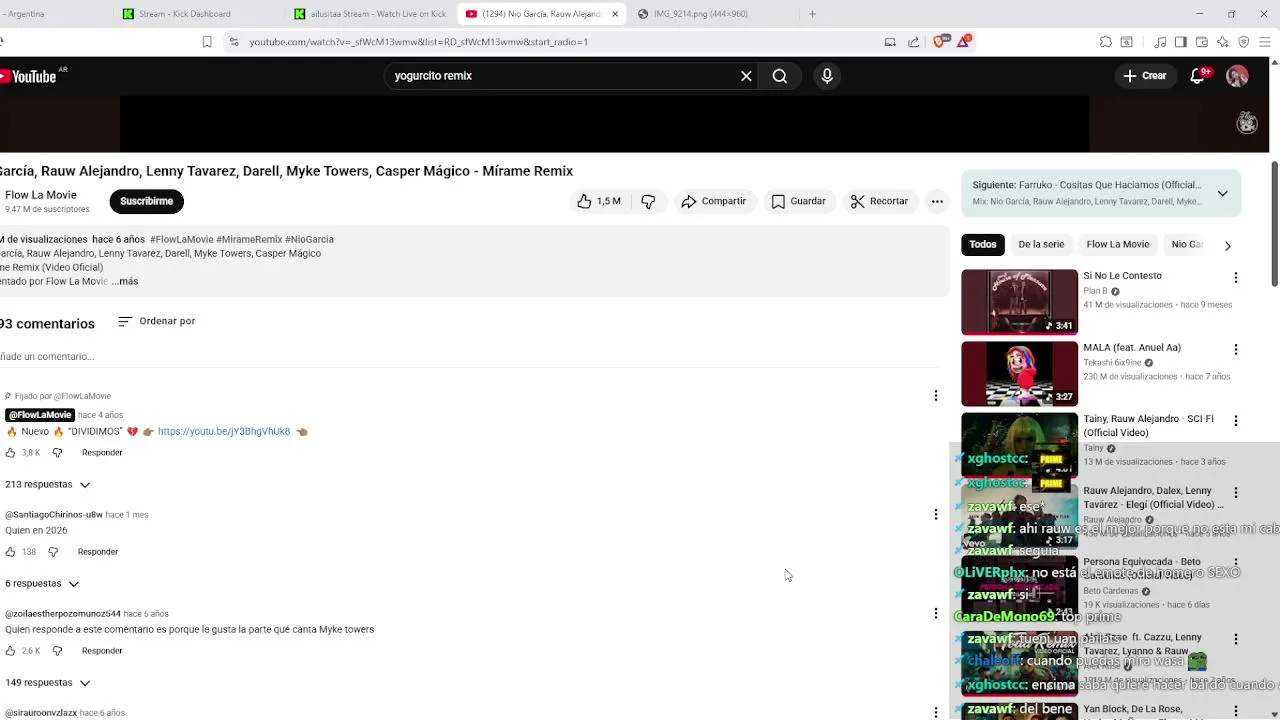Viewport: 1280px width, 720px height.
Task: Open options for SantiagoChirinos-u8w comment
Action: point(936,514)
